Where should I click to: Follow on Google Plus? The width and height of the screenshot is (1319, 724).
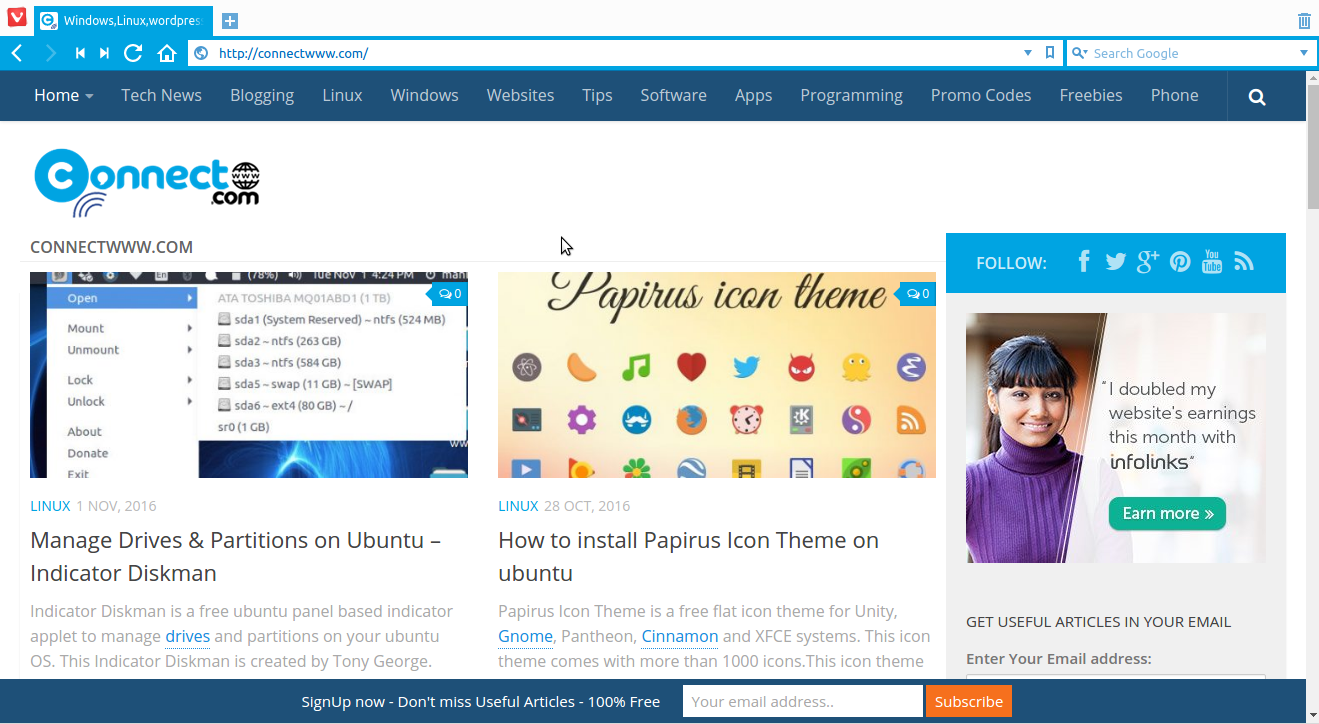point(1148,262)
